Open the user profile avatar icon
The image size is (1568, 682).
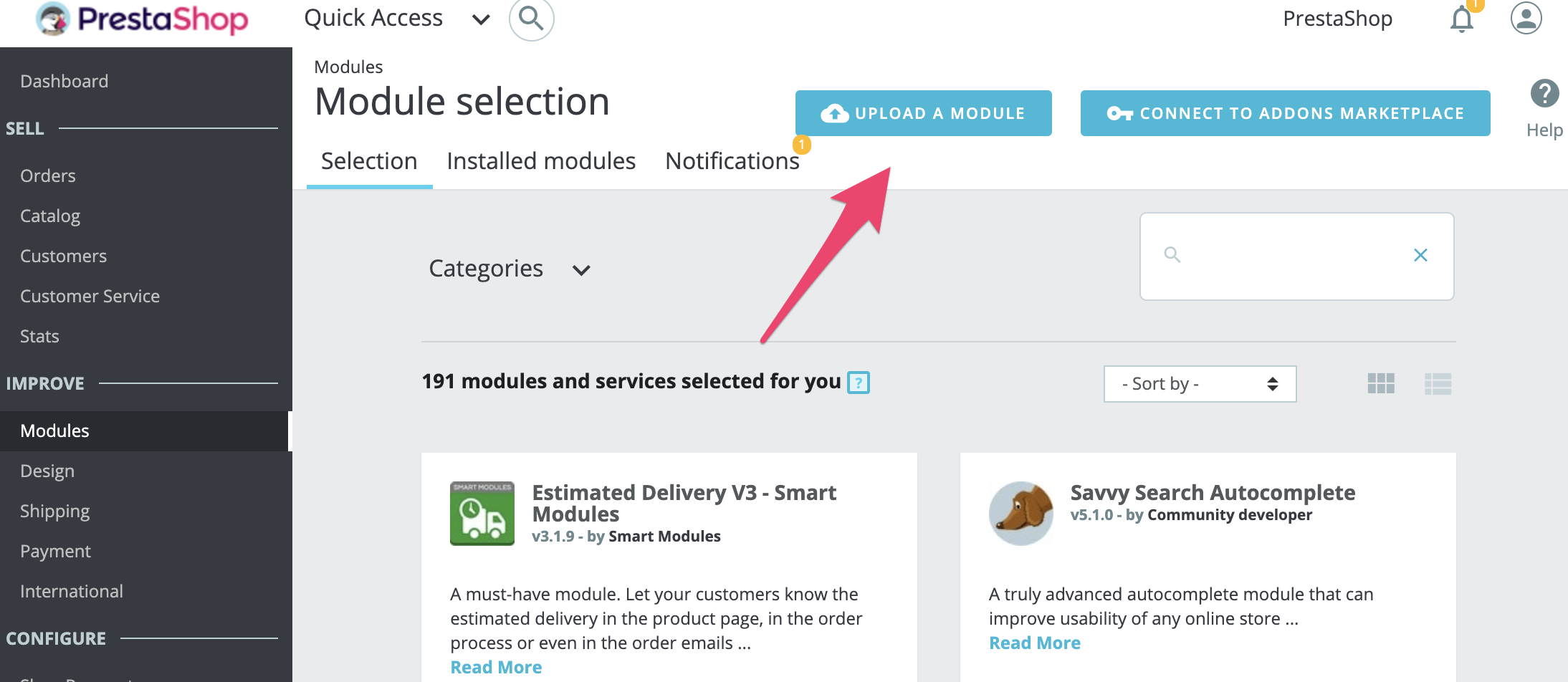tap(1526, 19)
